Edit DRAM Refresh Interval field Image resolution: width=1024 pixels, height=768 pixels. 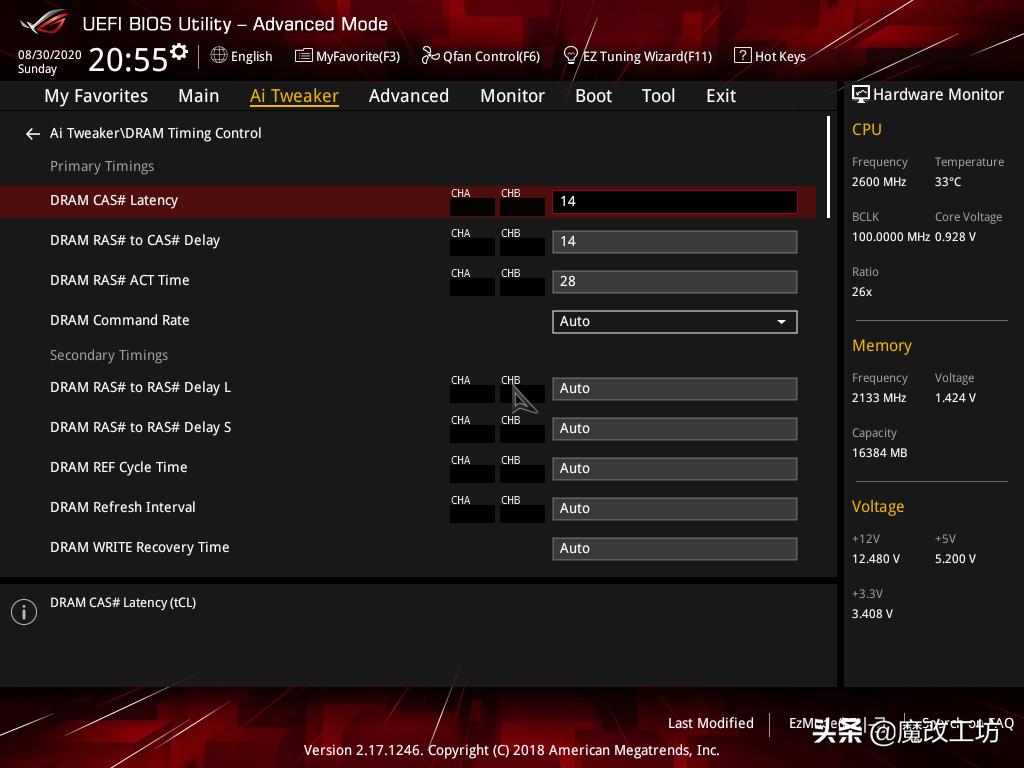[x=675, y=509]
